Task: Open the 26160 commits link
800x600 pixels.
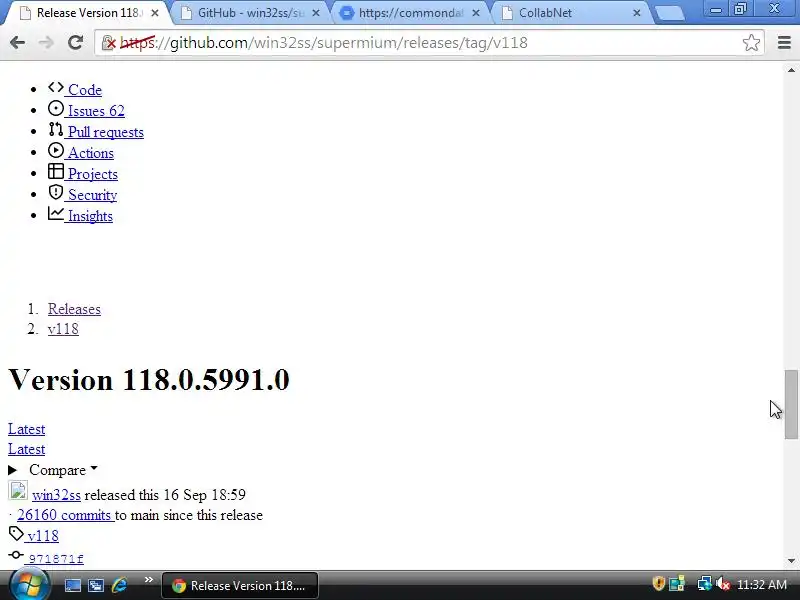Action: coord(65,515)
